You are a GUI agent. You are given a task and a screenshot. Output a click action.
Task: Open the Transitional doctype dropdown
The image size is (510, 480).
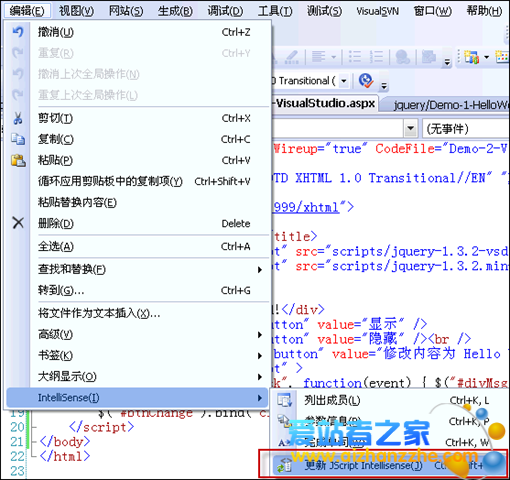pos(344,81)
